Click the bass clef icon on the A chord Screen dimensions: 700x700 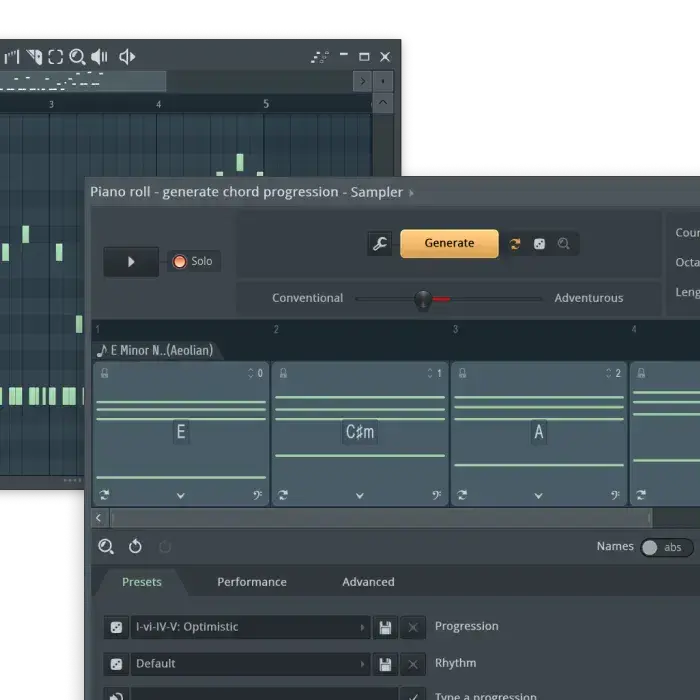(615, 495)
